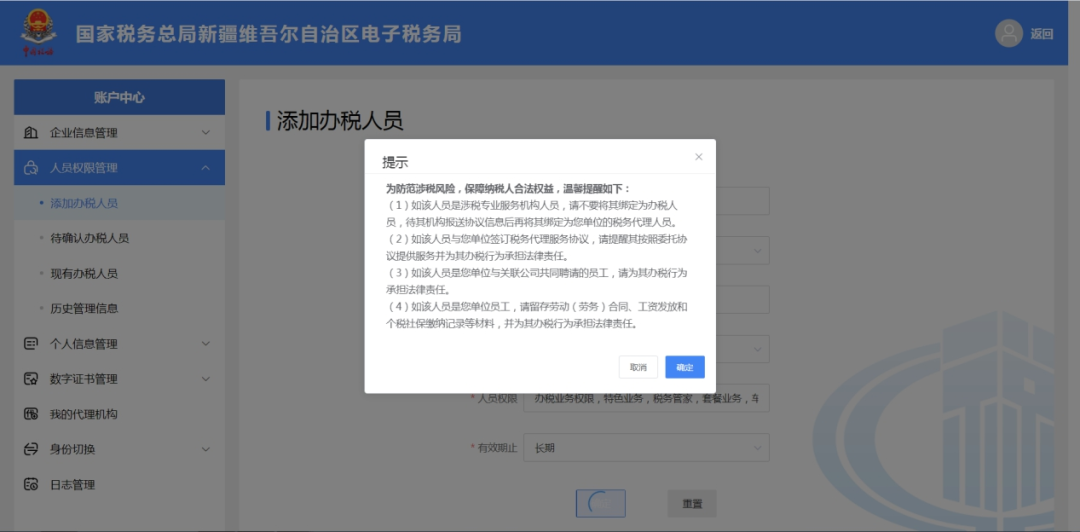This screenshot has width=1080, height=532.
Task: Expand 个人信息管理 chevron
Action: 205,343
